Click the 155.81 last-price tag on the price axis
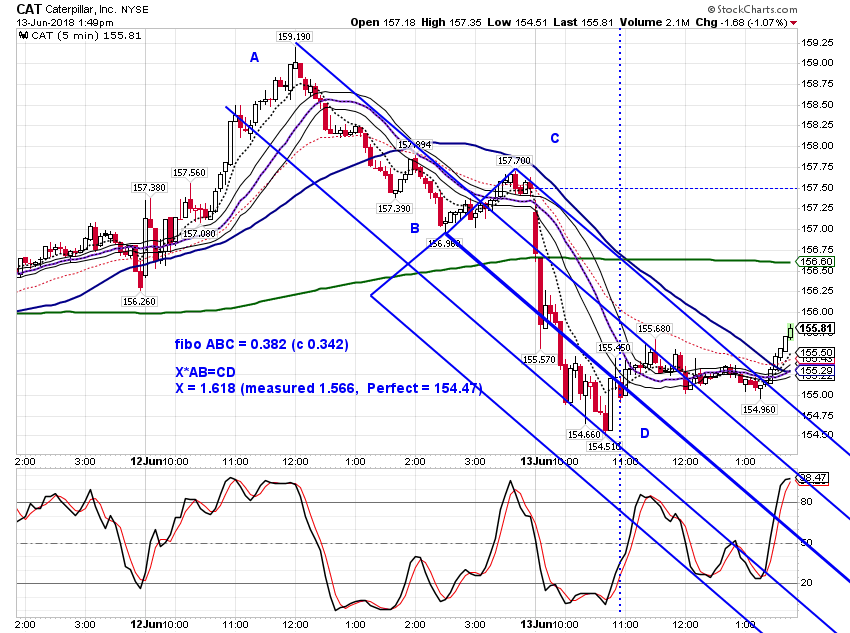Screen dimensions: 850x633 pyautogui.click(x=816, y=328)
